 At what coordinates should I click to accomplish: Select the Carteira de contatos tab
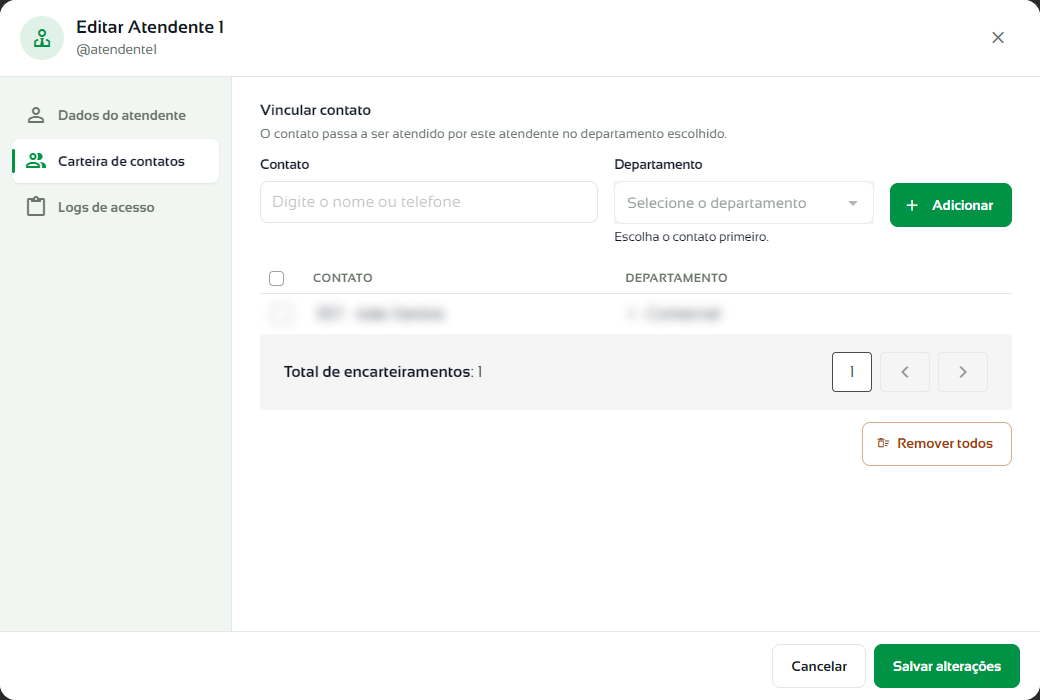[115, 161]
